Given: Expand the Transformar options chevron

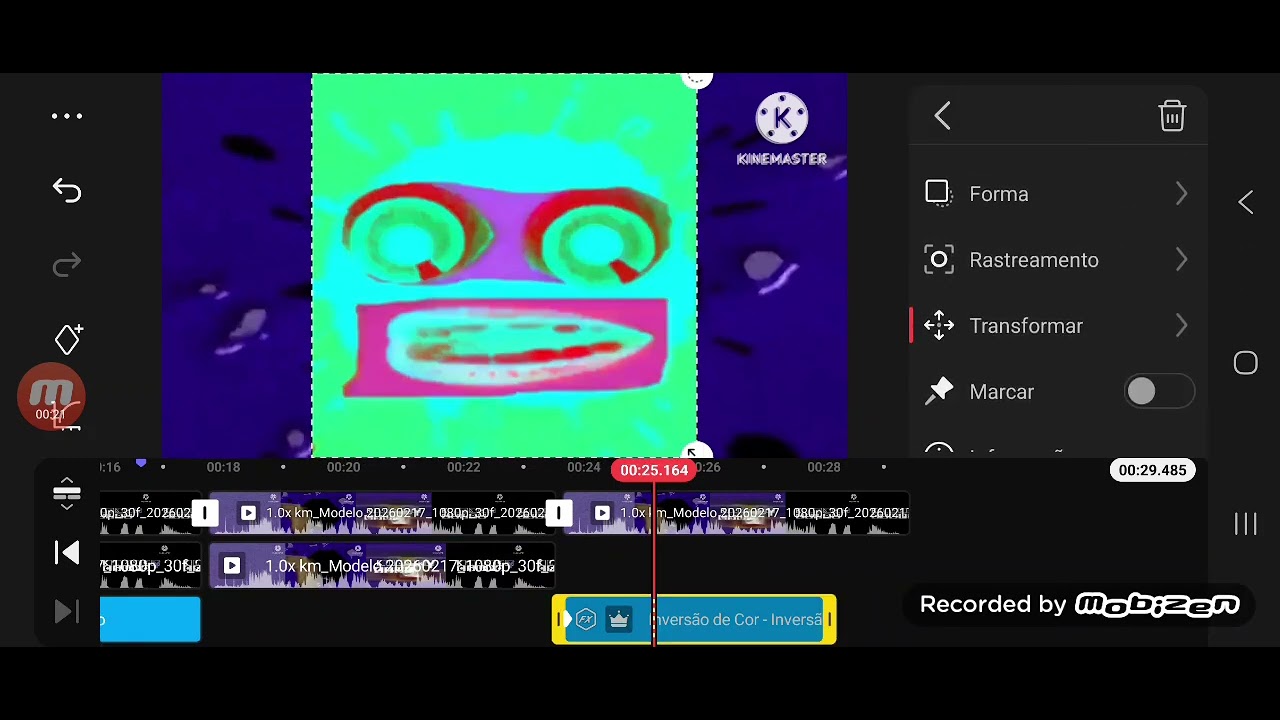Looking at the screenshot, I should [1181, 326].
